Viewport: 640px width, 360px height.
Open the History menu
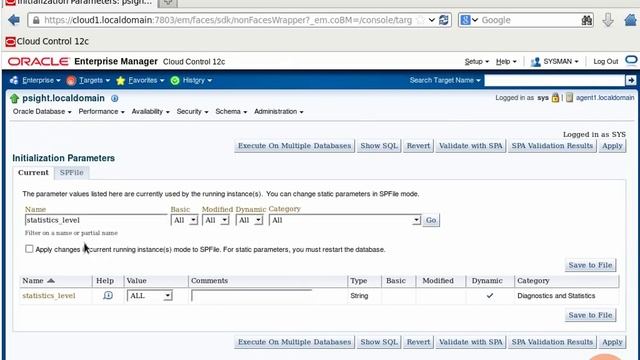197,80
